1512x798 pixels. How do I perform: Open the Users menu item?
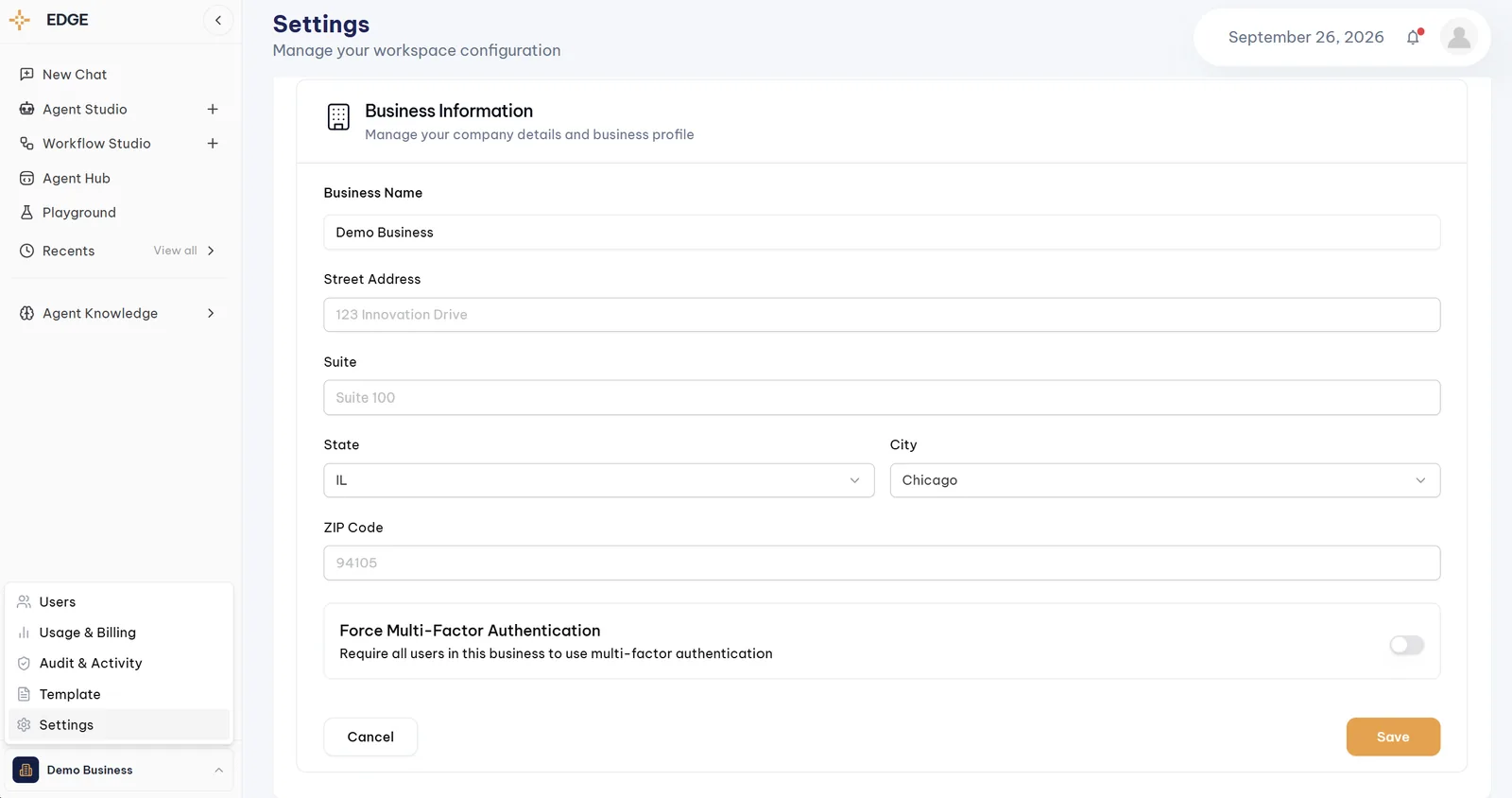point(119,601)
